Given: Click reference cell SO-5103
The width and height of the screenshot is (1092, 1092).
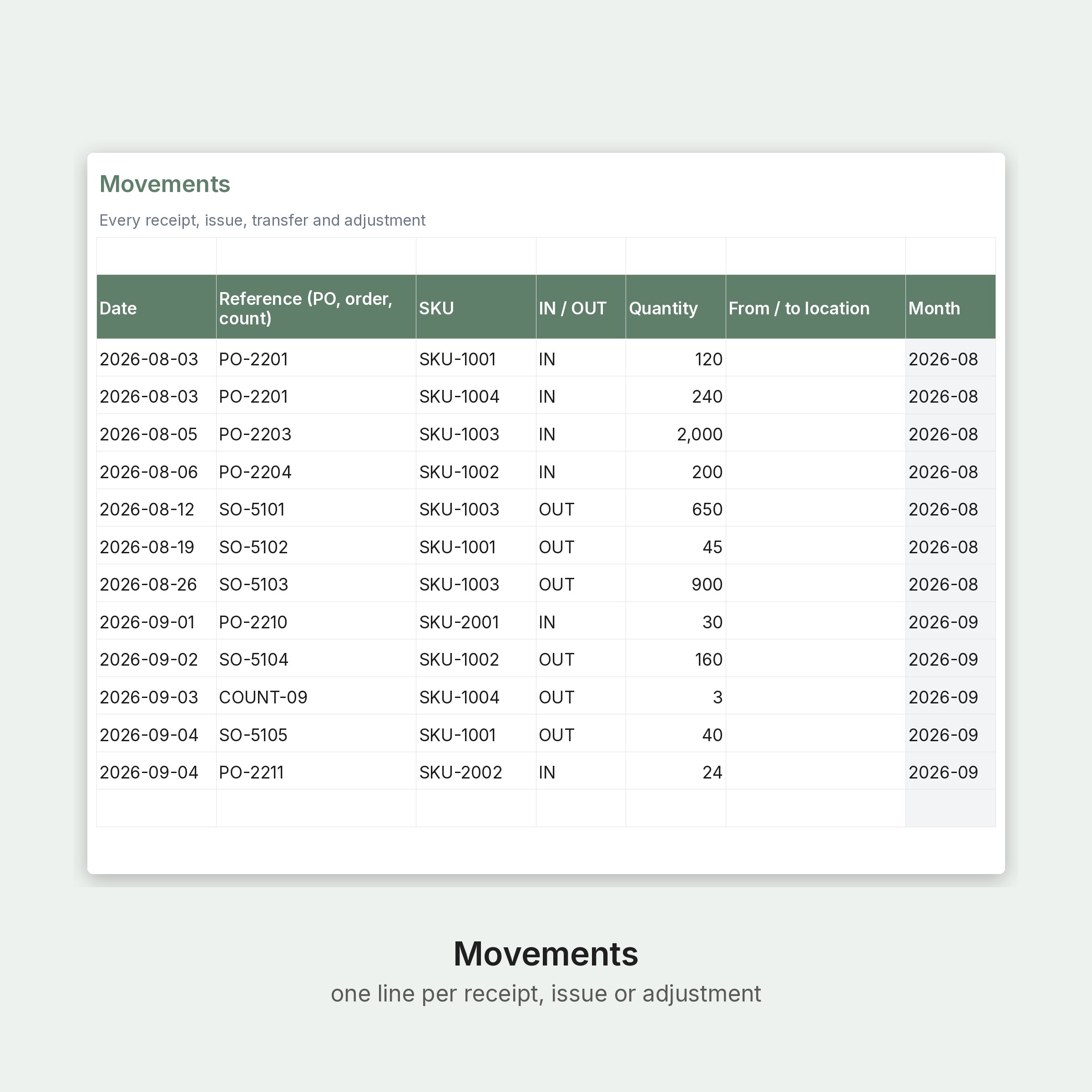Looking at the screenshot, I should point(316,583).
